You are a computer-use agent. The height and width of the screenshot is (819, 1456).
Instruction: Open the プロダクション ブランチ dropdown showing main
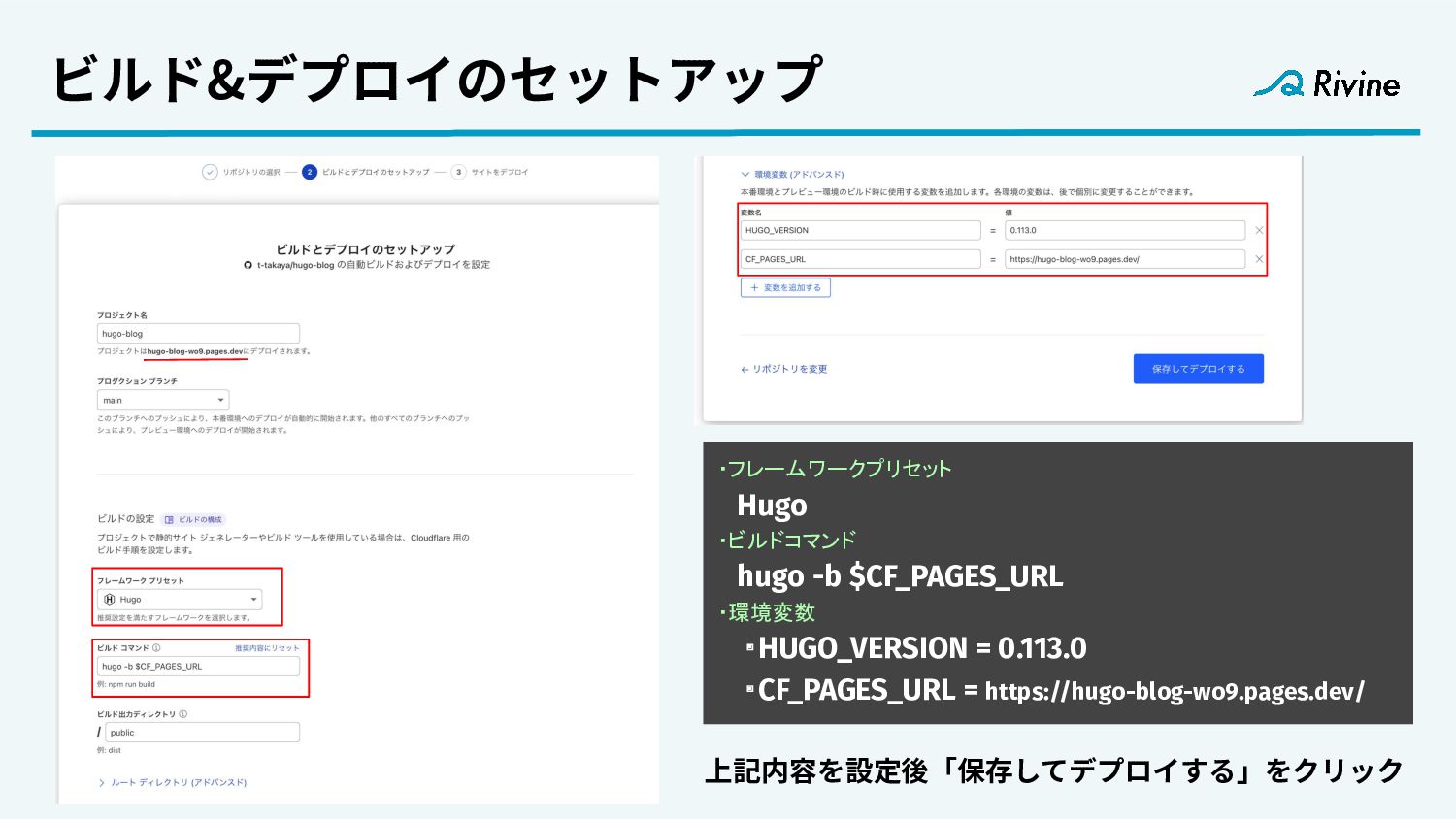point(163,400)
